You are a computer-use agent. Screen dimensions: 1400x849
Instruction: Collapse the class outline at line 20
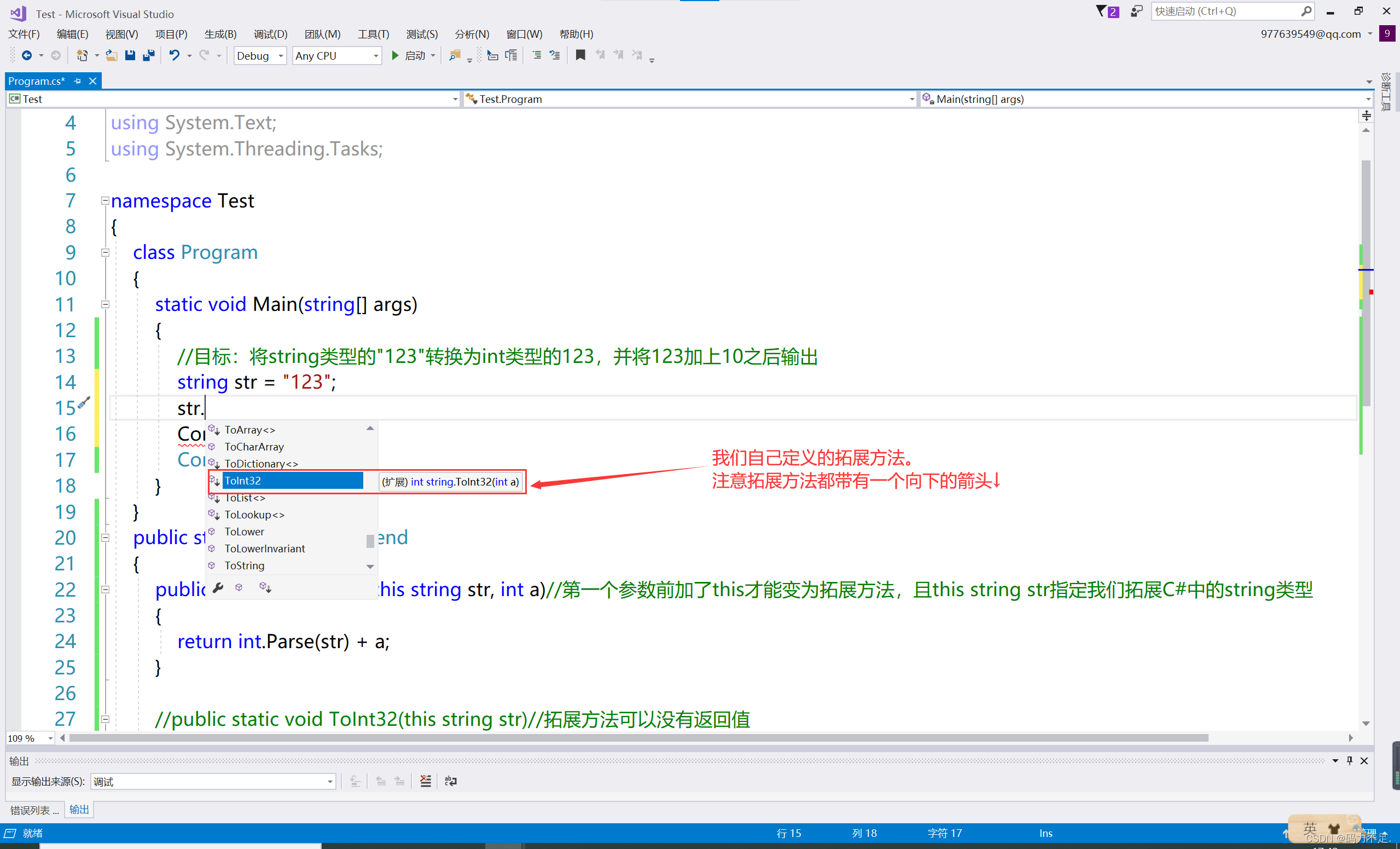(105, 538)
